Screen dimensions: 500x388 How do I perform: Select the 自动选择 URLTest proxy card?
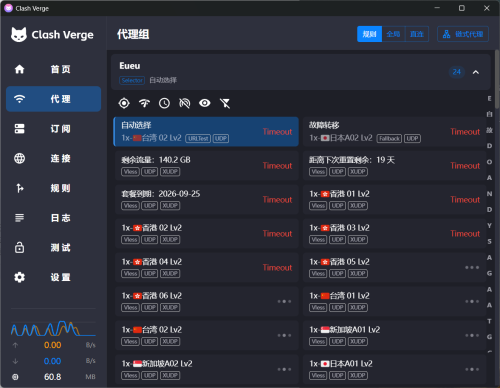pos(206,132)
